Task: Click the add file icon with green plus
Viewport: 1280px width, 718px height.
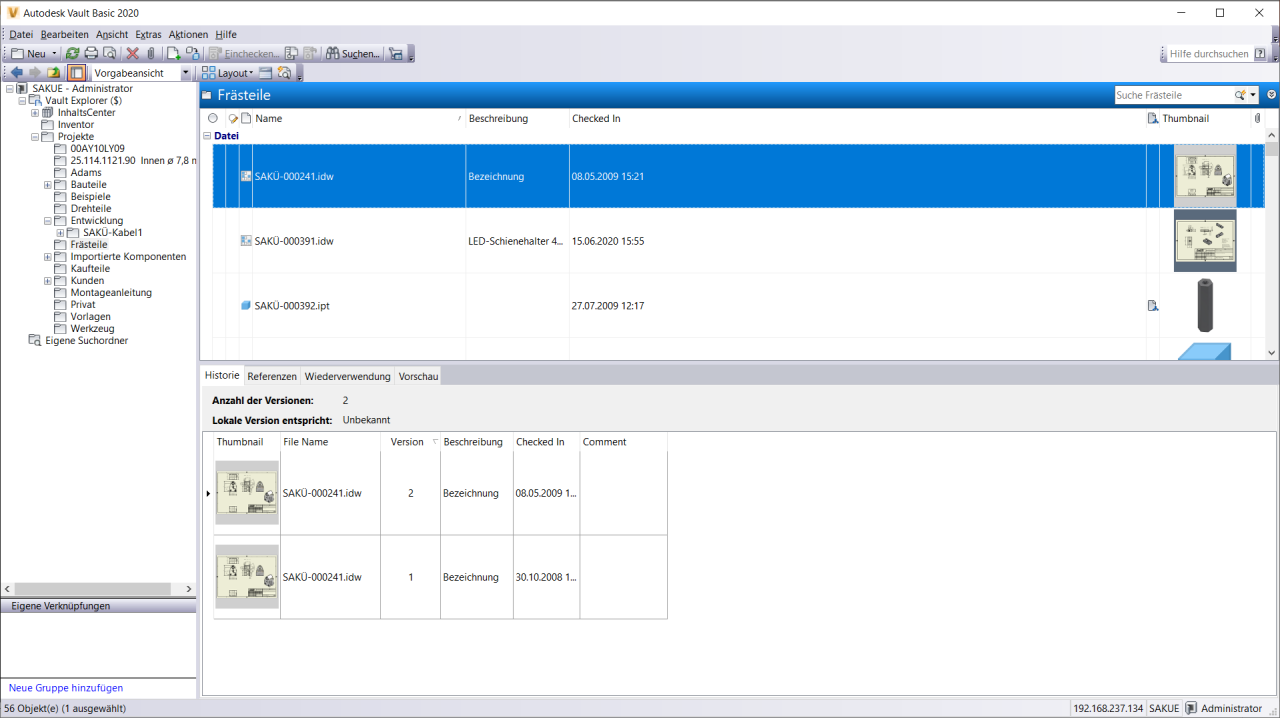Action: [x=174, y=54]
